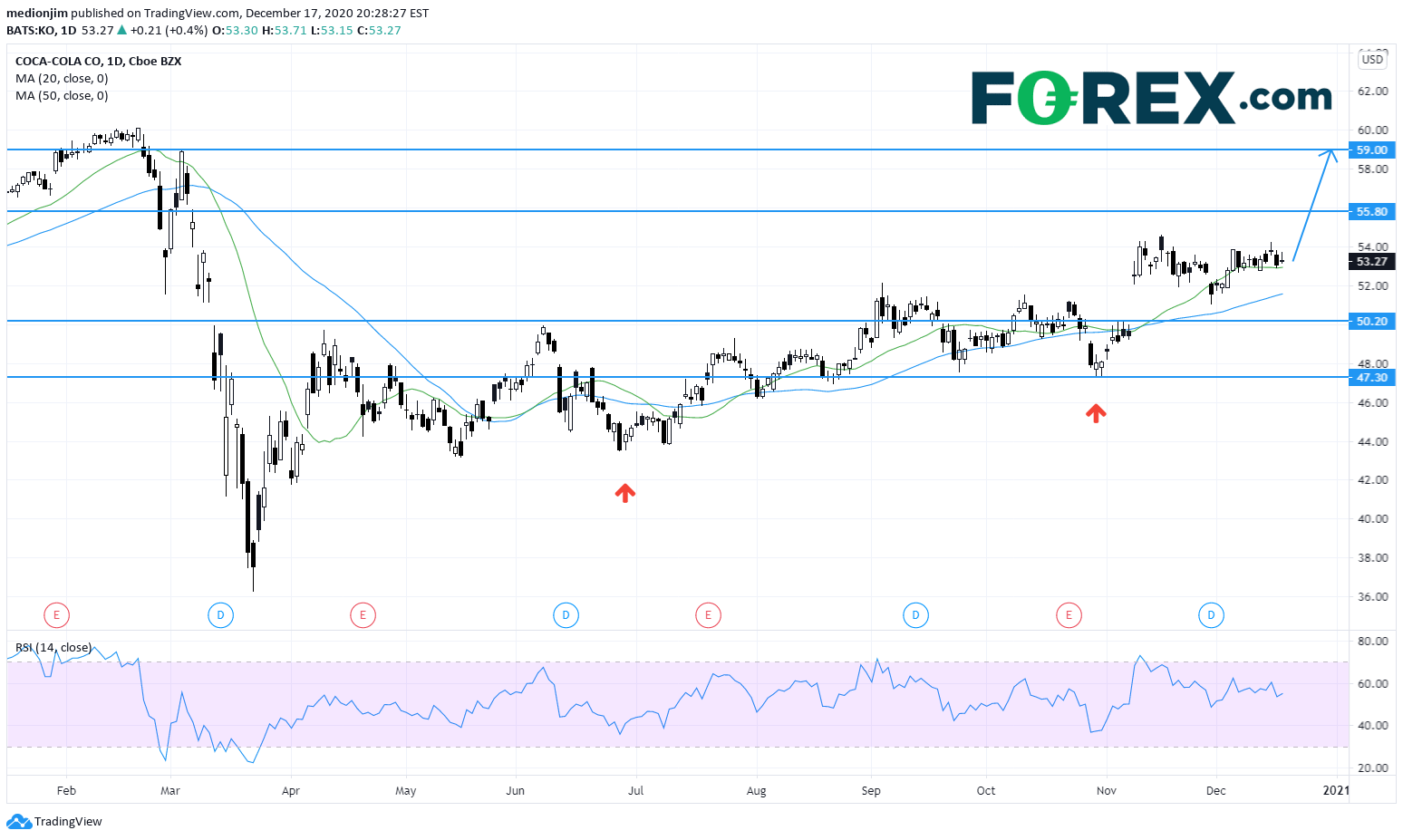Click the MA (50, close, 0) legend

[x=62, y=96]
